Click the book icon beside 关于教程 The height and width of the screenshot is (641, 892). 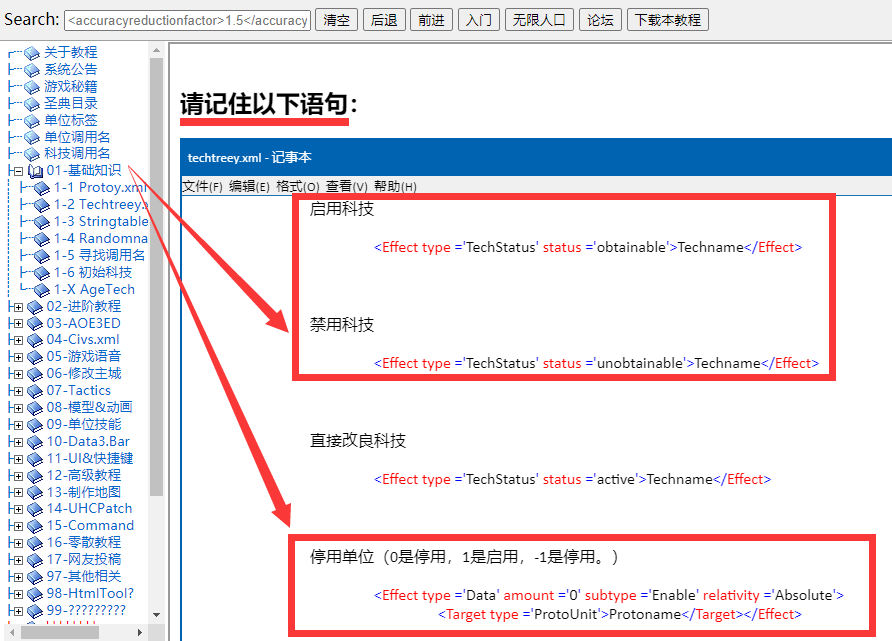[32, 53]
